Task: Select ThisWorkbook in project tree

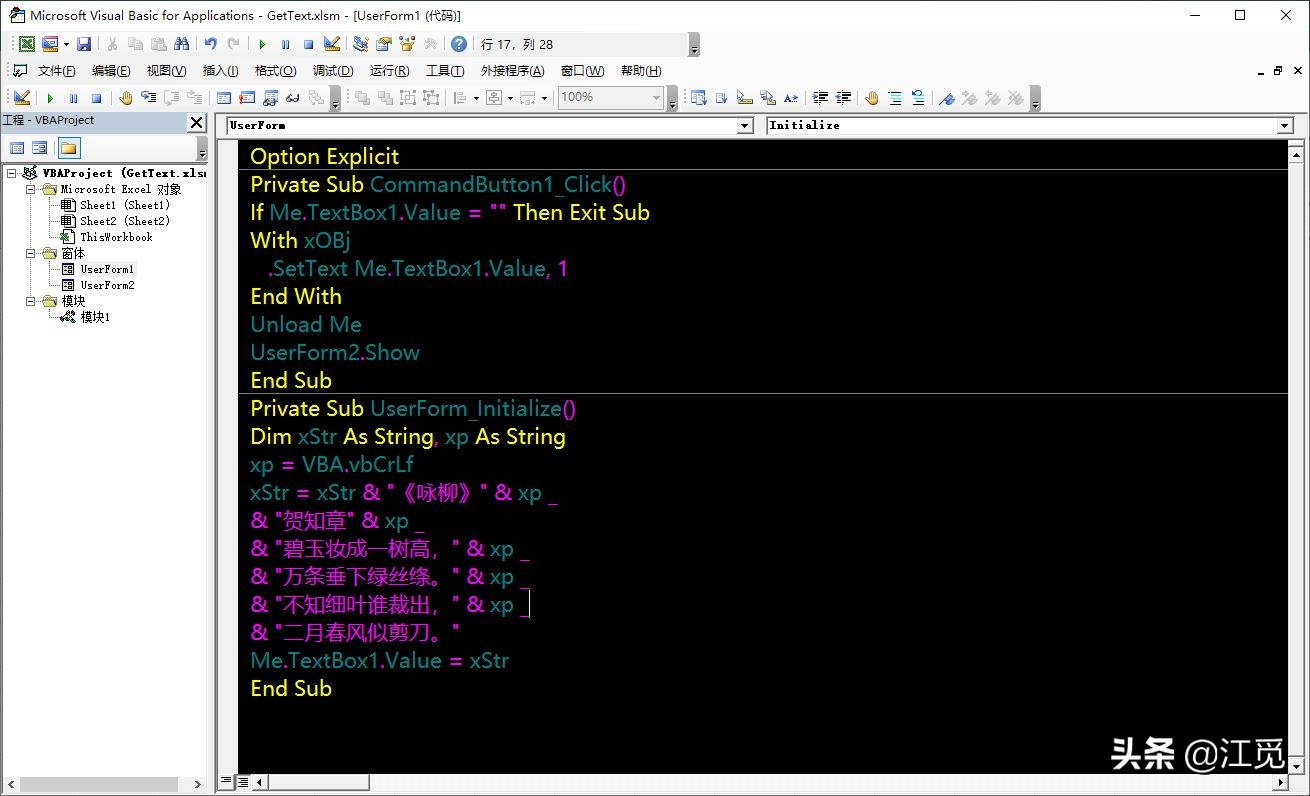Action: coord(116,237)
